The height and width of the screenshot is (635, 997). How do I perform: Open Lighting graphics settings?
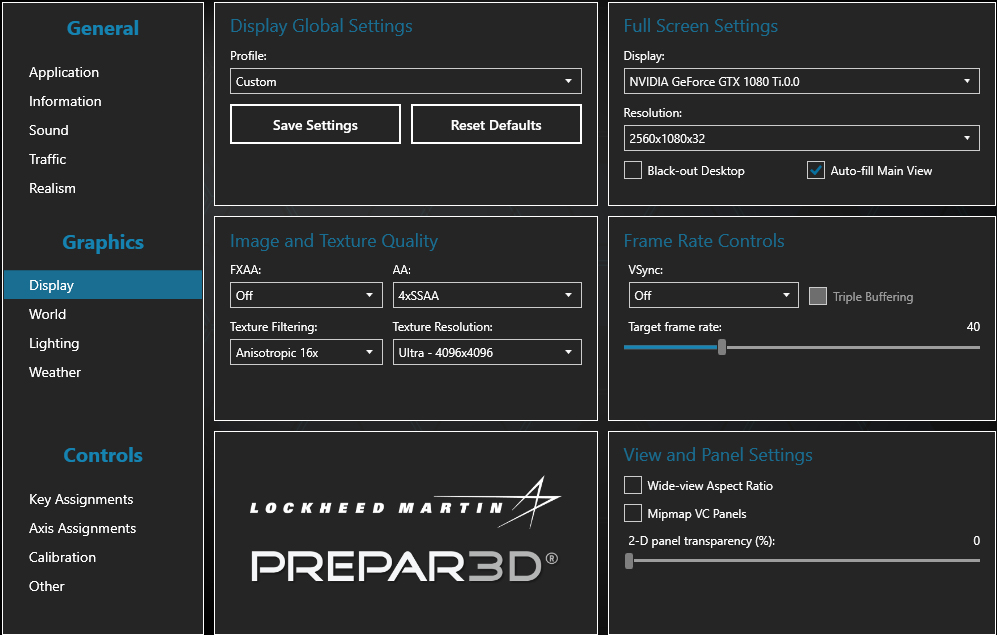tap(54, 343)
